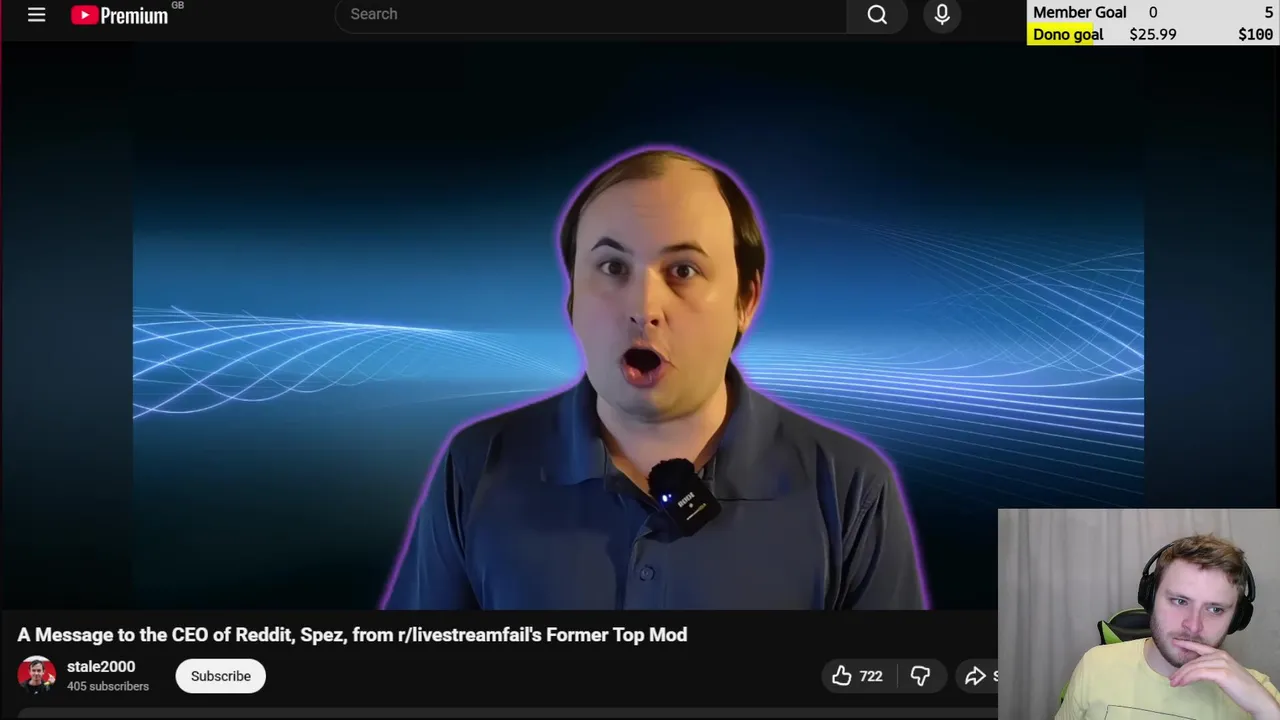Subscribe to the stale2000 channel
The height and width of the screenshot is (720, 1280).
pos(221,676)
